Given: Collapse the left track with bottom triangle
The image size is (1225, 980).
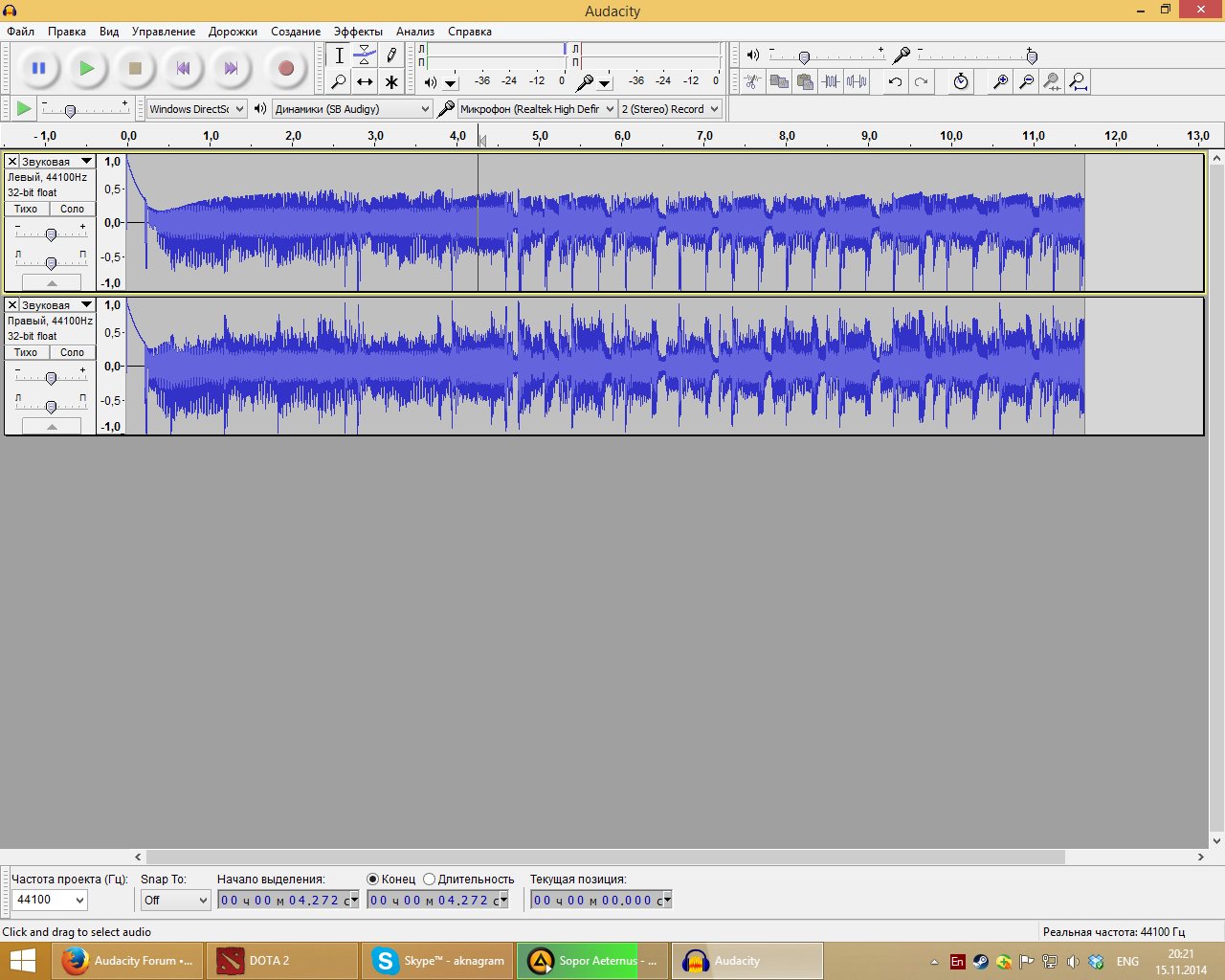Looking at the screenshot, I should (x=52, y=282).
